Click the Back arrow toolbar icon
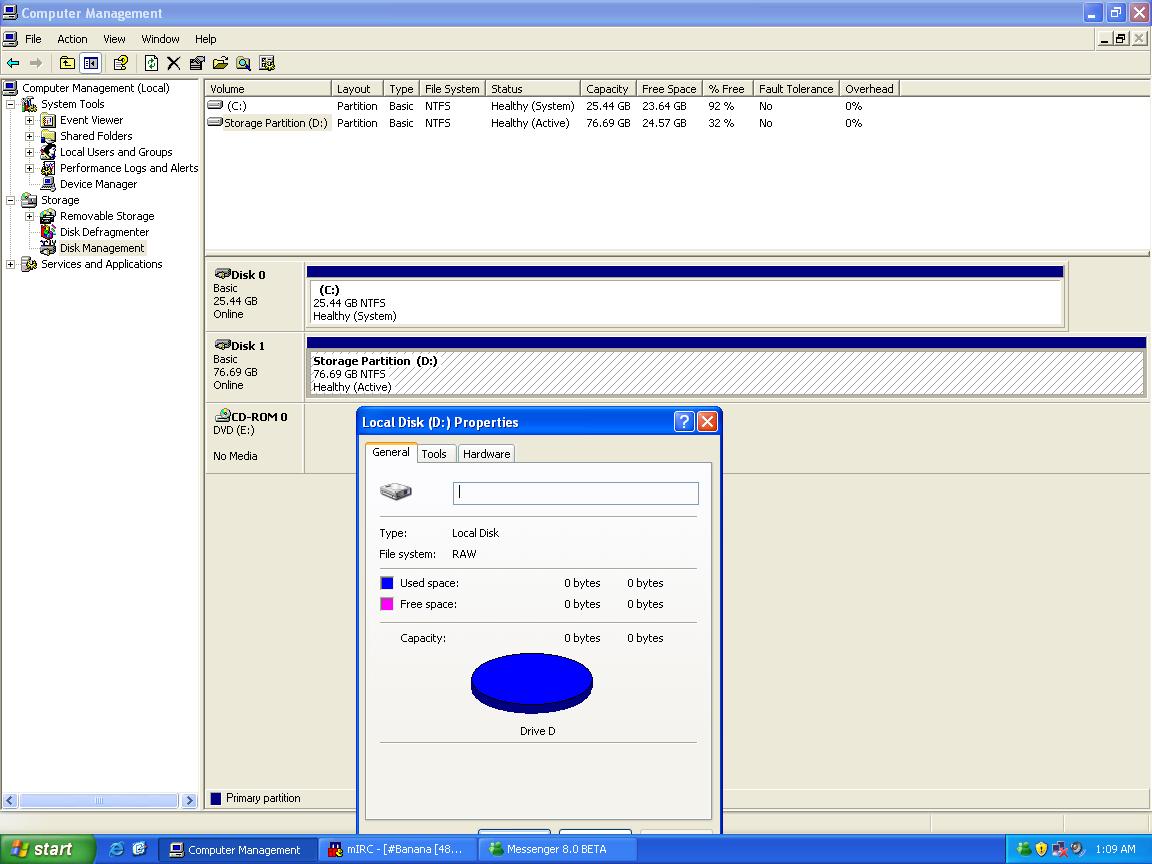This screenshot has height=864, width=1152. point(13,63)
